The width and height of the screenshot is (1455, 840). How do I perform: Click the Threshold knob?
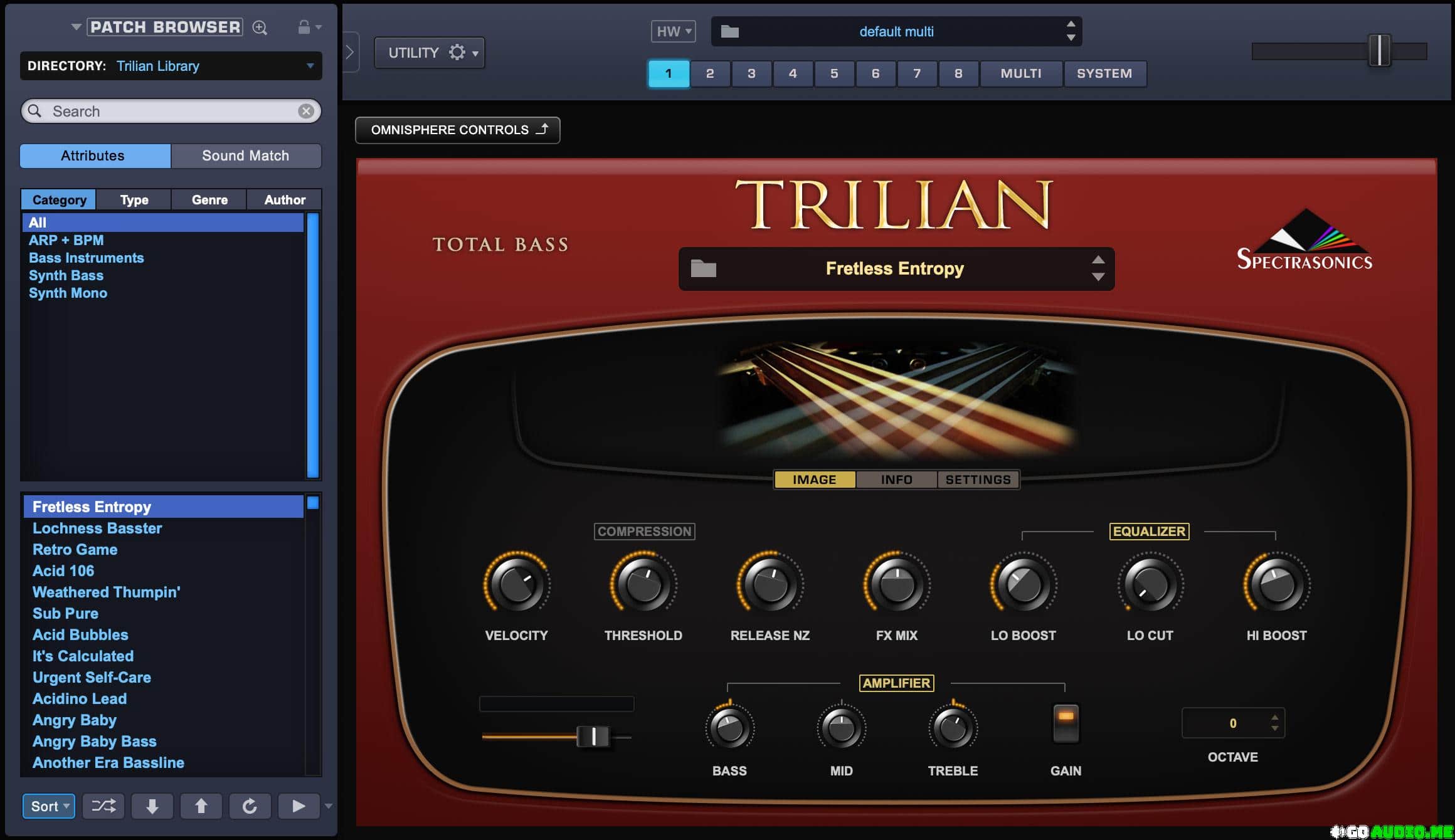643,584
